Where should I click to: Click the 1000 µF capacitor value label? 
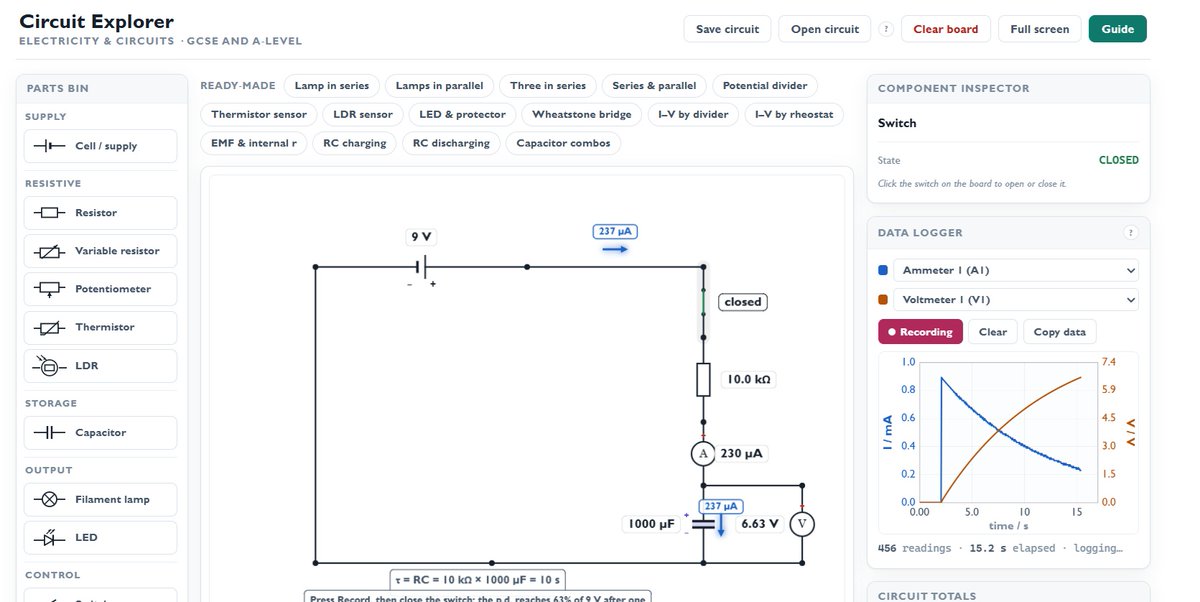(651, 524)
